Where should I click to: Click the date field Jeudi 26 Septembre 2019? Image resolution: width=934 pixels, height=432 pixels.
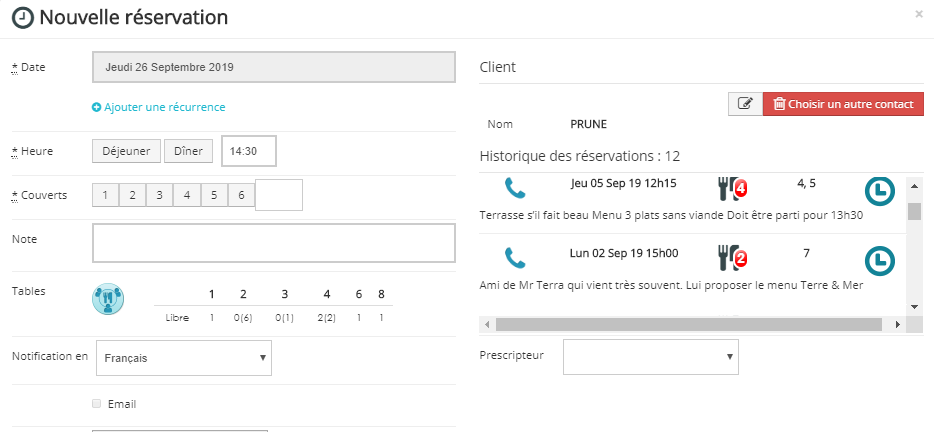point(274,67)
